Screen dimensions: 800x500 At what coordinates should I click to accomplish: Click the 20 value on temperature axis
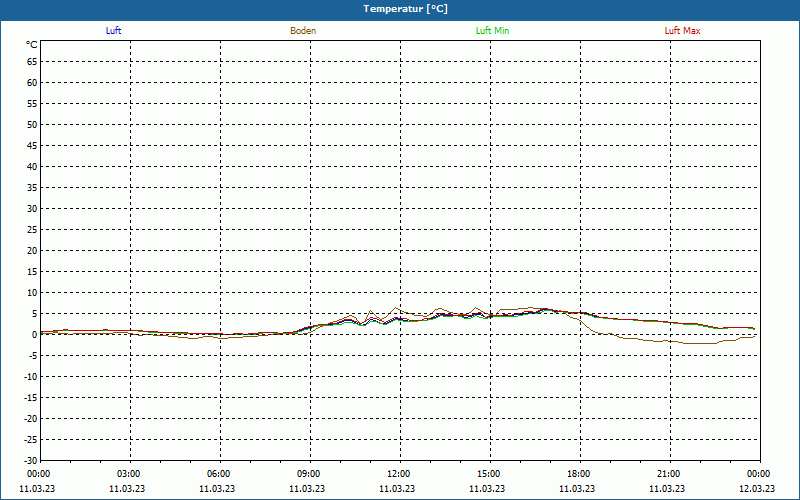pyautogui.click(x=32, y=251)
